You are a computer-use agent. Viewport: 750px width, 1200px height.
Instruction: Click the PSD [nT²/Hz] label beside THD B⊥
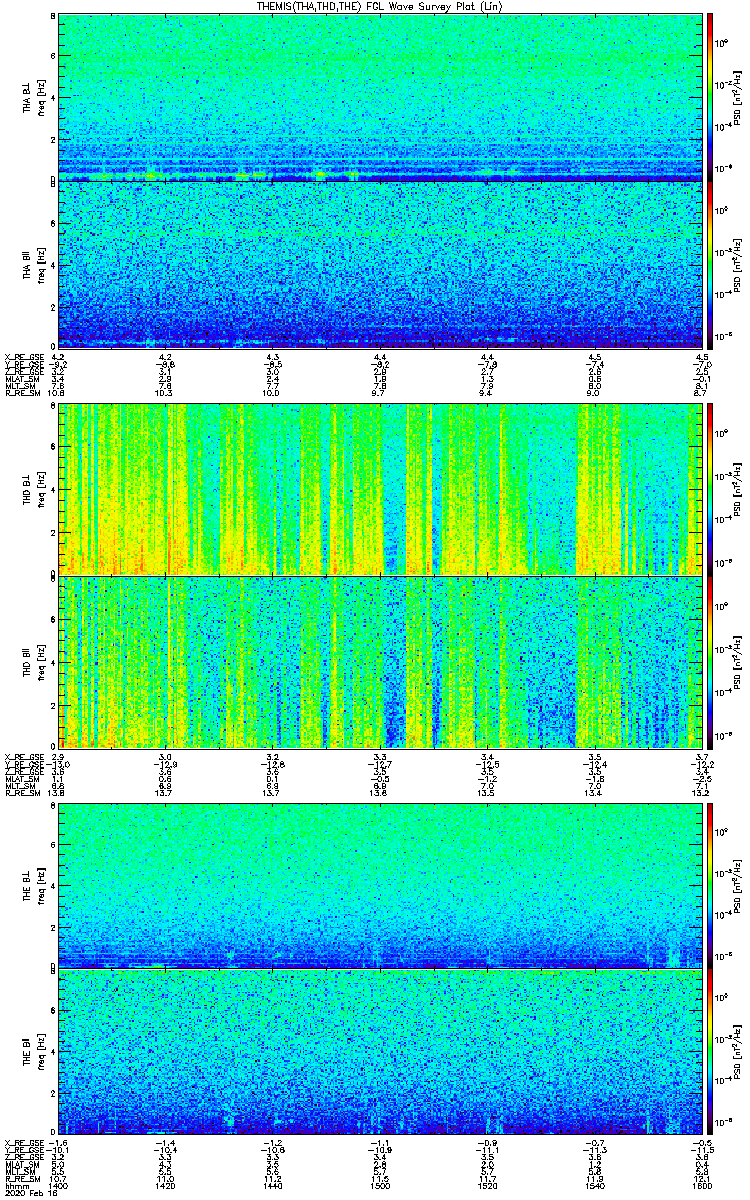tap(738, 490)
